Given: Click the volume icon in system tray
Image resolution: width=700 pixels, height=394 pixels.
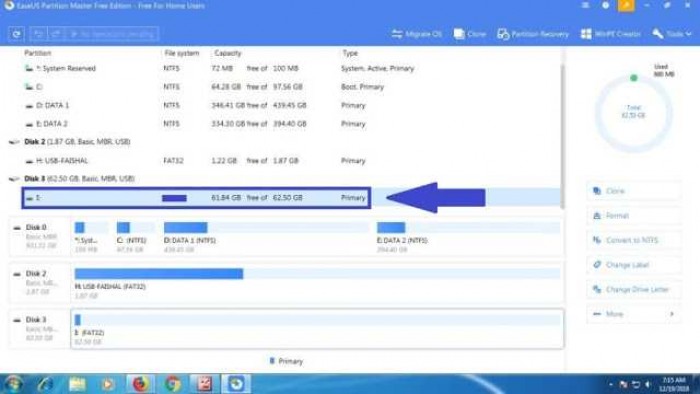Looking at the screenshot, I should tap(648, 384).
